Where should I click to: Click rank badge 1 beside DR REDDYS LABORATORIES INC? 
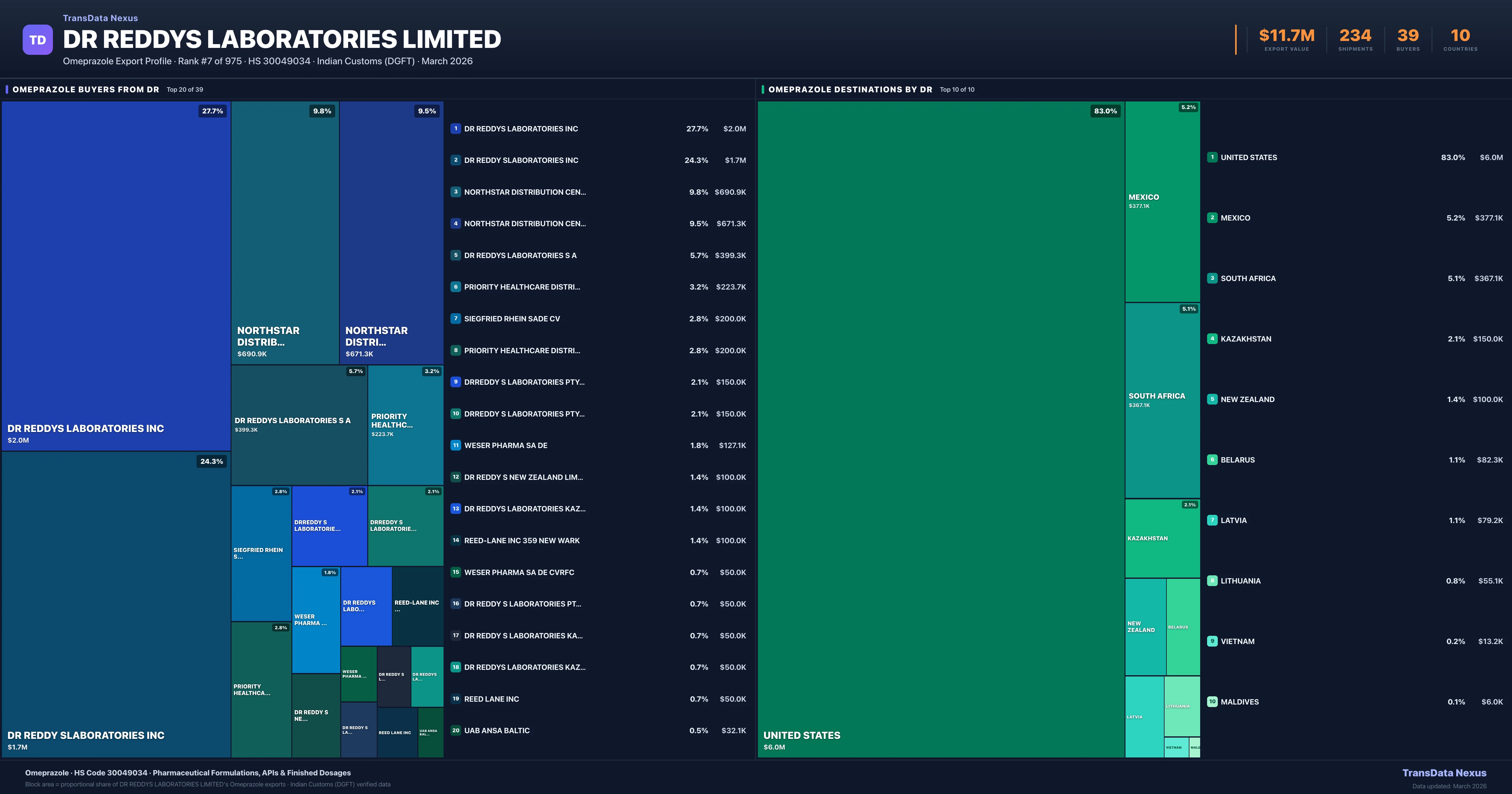(455, 129)
